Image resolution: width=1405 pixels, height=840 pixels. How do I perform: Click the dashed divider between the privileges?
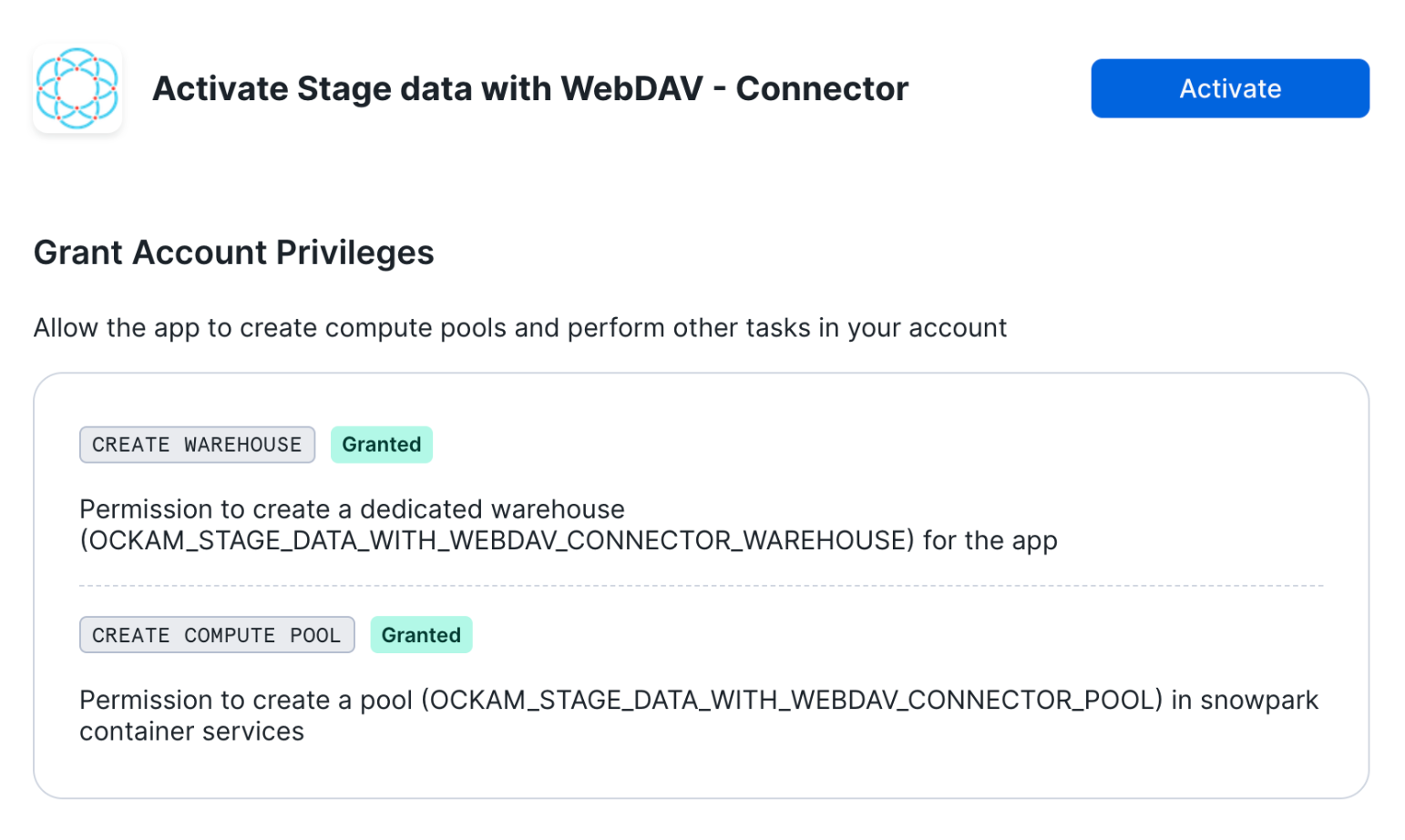(701, 586)
